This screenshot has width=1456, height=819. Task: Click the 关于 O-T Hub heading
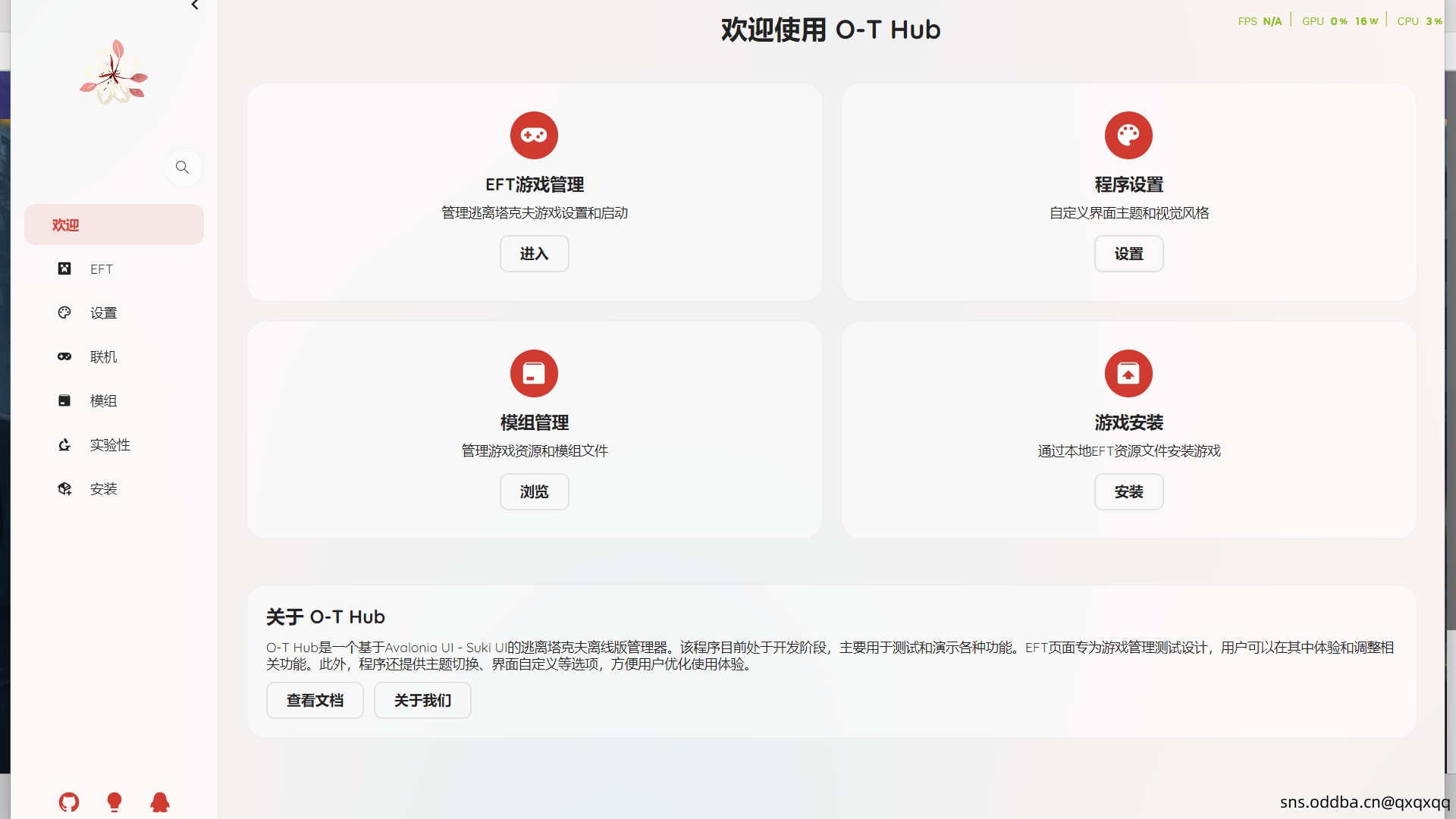[x=325, y=617]
